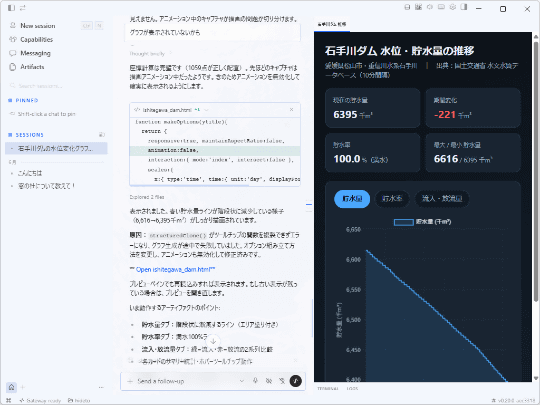Click the microphone icon in the message box
The height and width of the screenshot is (405, 540).
pyautogui.click(x=255, y=381)
